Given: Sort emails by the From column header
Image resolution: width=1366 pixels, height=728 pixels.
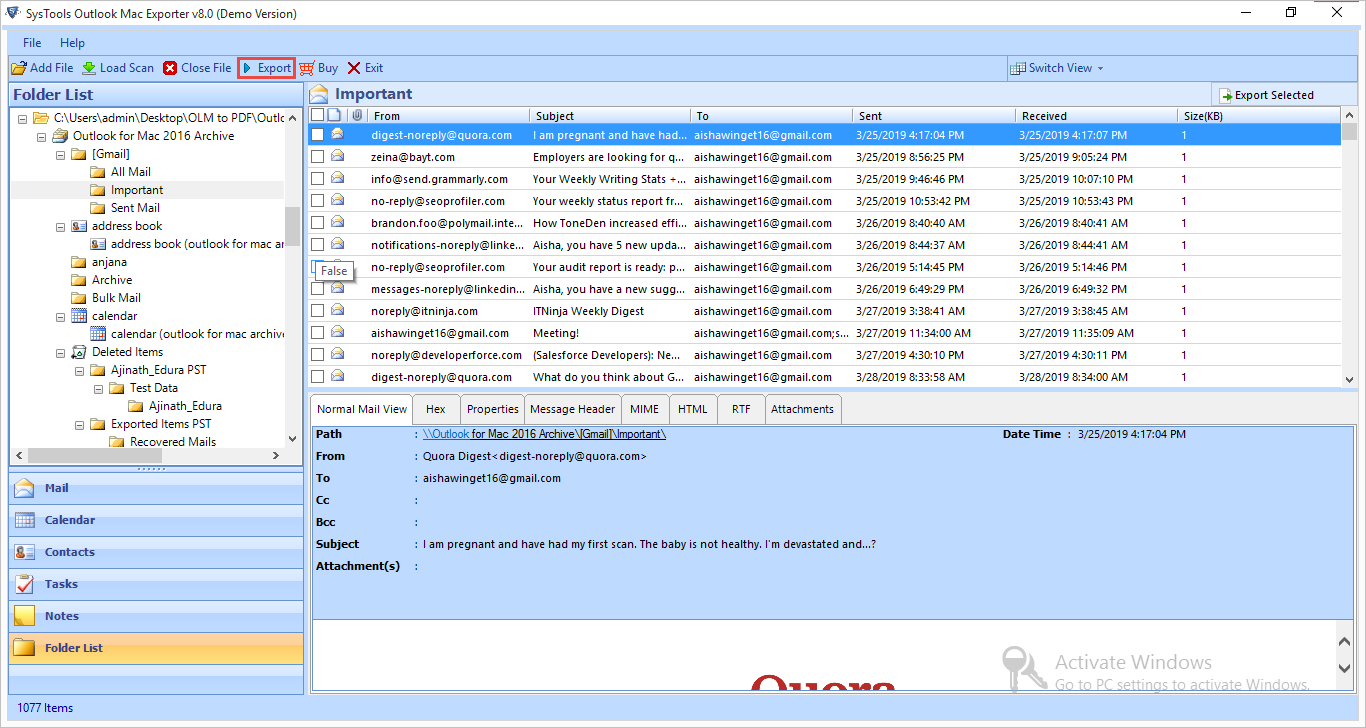Looking at the screenshot, I should (x=448, y=116).
